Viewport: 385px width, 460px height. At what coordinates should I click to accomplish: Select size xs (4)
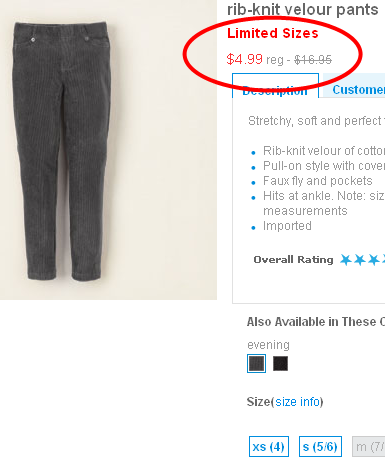coord(269,446)
